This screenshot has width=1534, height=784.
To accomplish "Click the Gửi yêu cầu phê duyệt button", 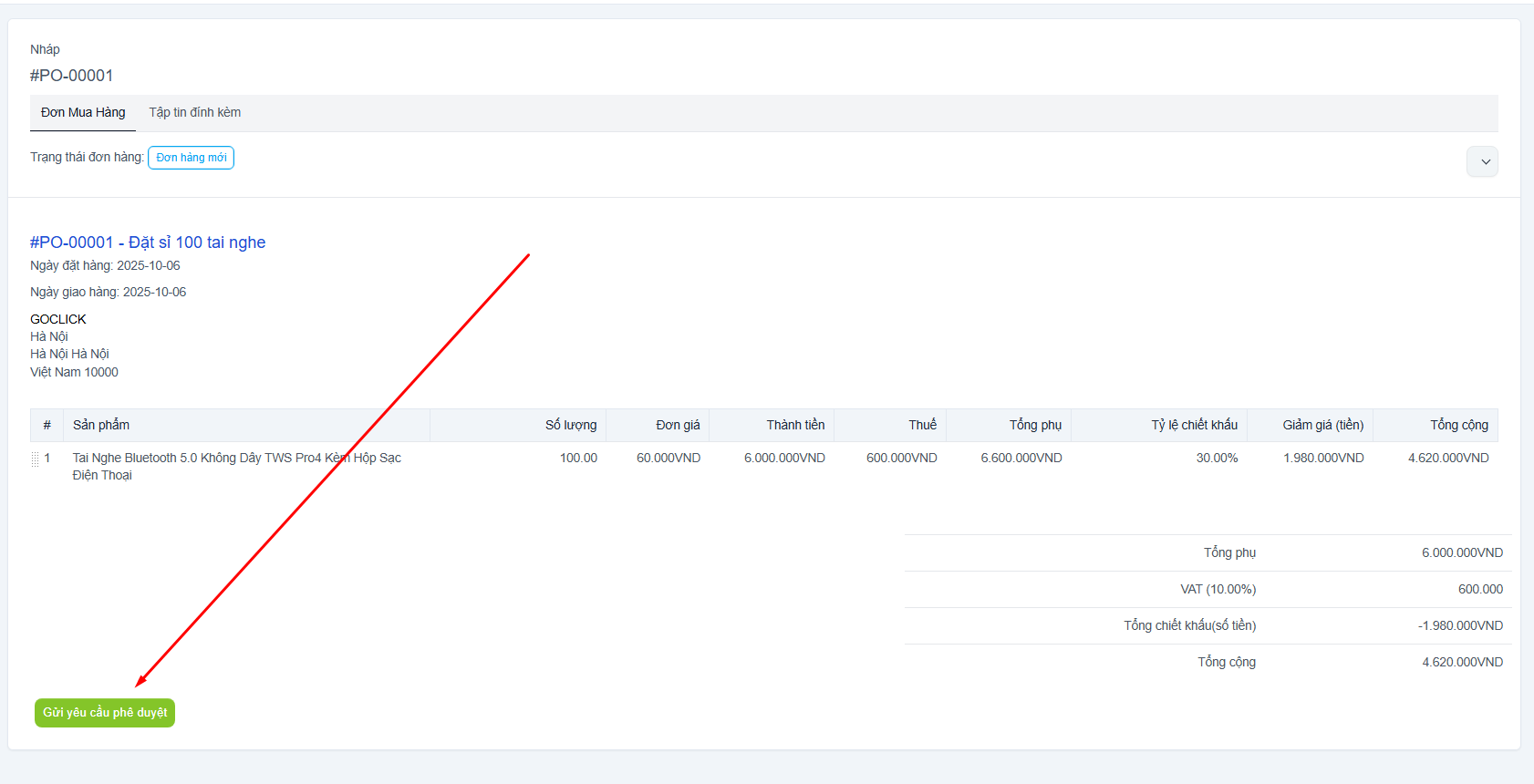I will [105, 713].
